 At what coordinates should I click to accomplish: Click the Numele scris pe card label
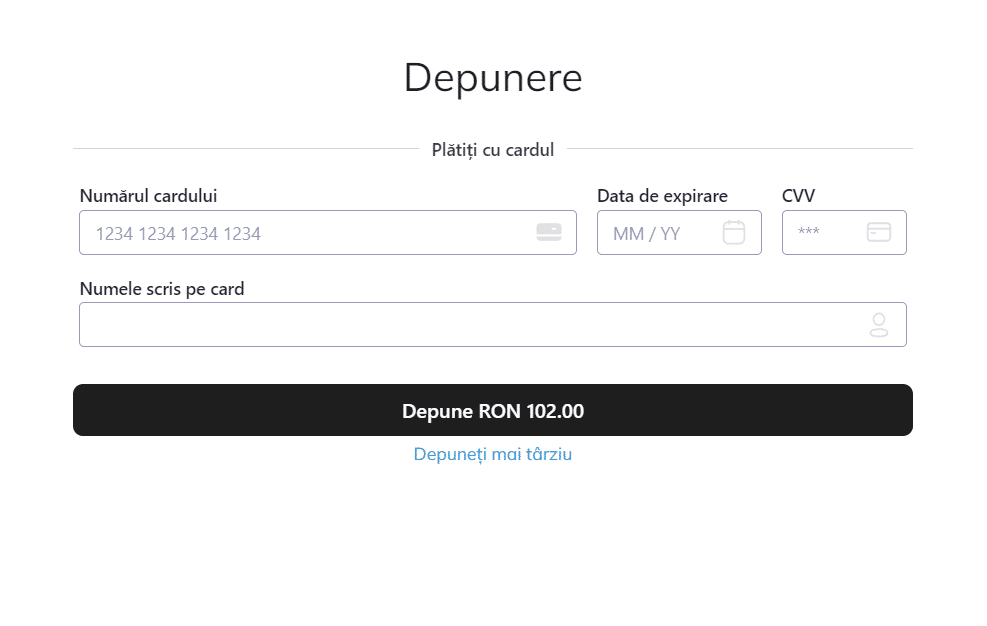click(x=161, y=289)
